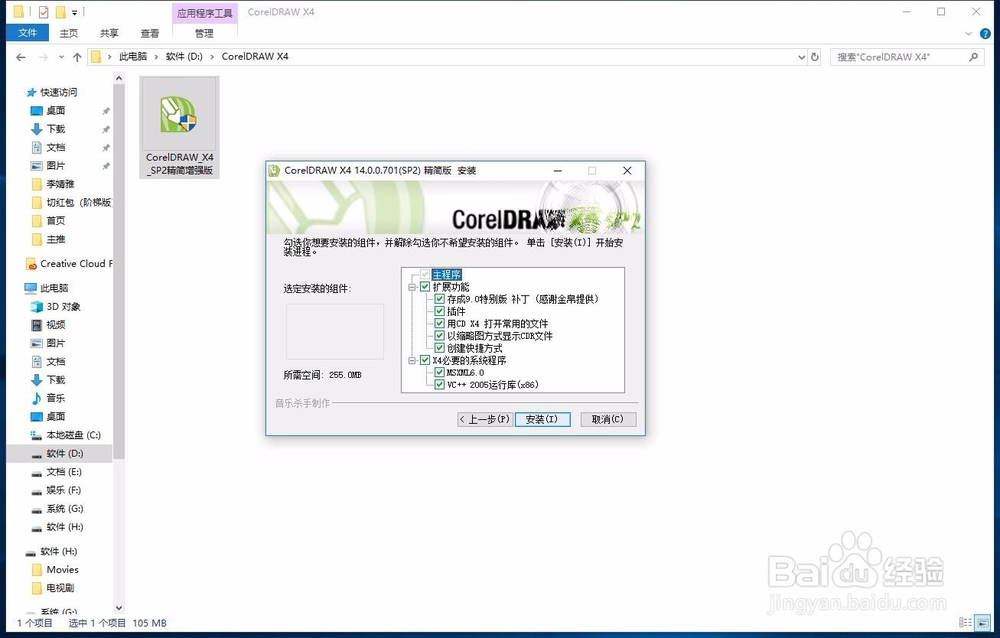This screenshot has height=638, width=1000.
Task: Open pinned 下载 under quick access
Action: coord(55,129)
